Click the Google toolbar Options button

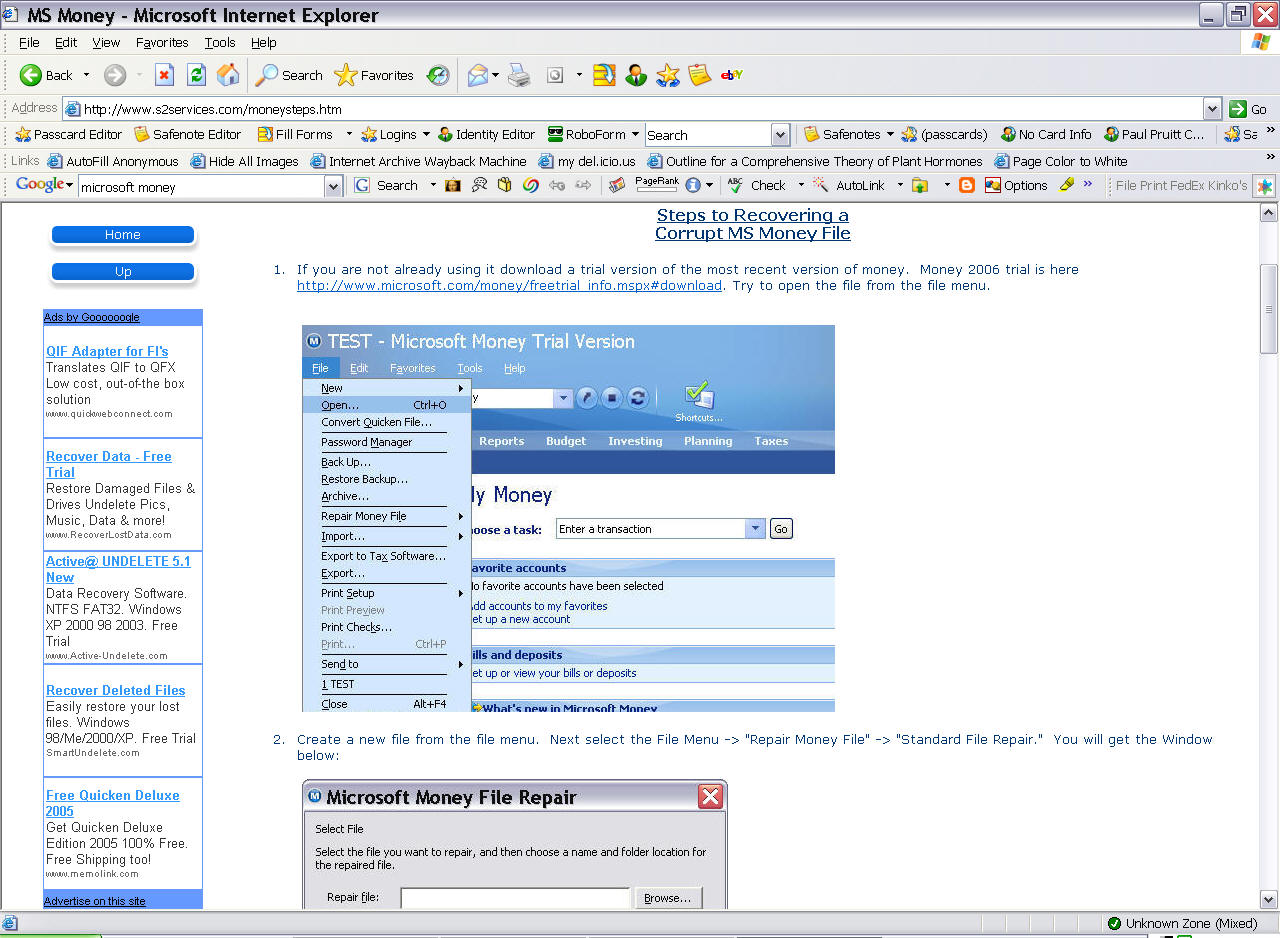(1016, 185)
